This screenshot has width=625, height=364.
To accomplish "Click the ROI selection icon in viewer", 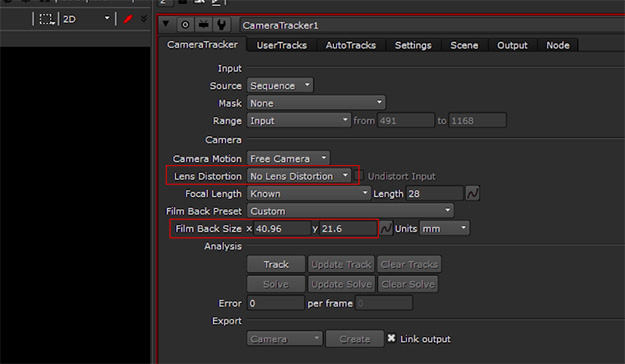I will (47, 19).
